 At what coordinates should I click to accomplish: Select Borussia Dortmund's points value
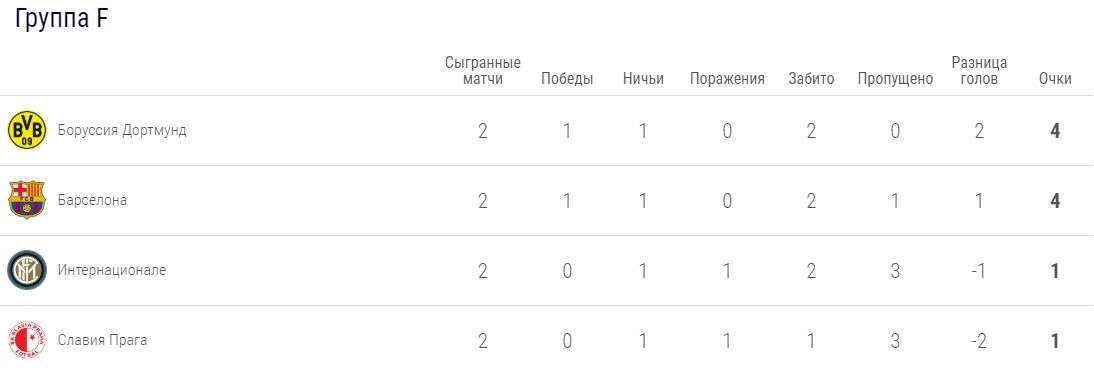(1055, 131)
